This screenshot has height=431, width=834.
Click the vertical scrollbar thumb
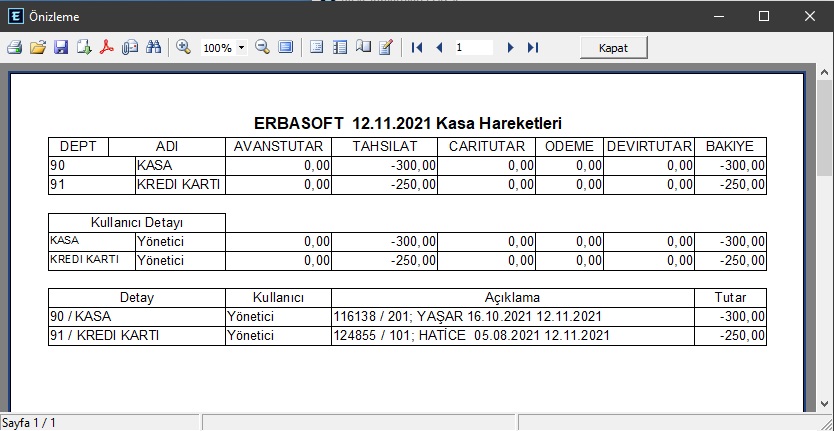825,128
